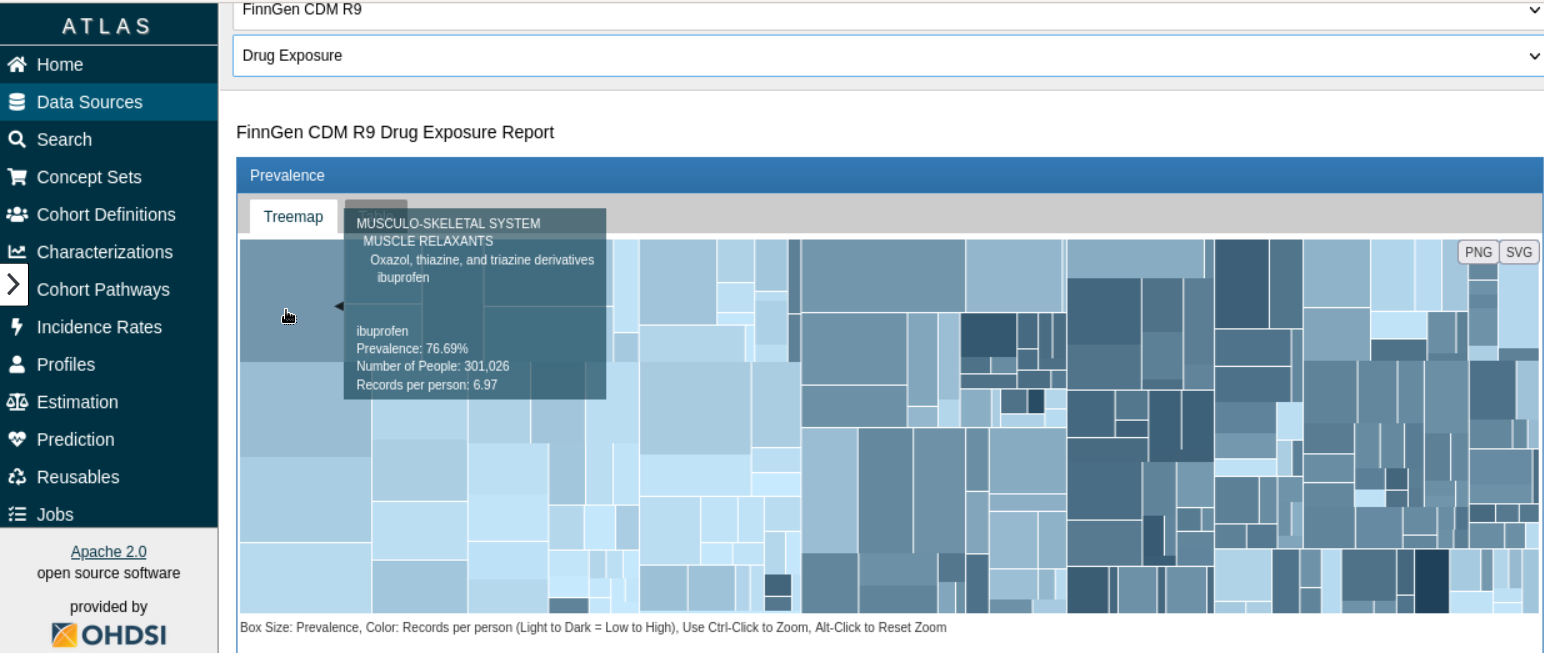Select the Treemap tab

[x=293, y=217]
